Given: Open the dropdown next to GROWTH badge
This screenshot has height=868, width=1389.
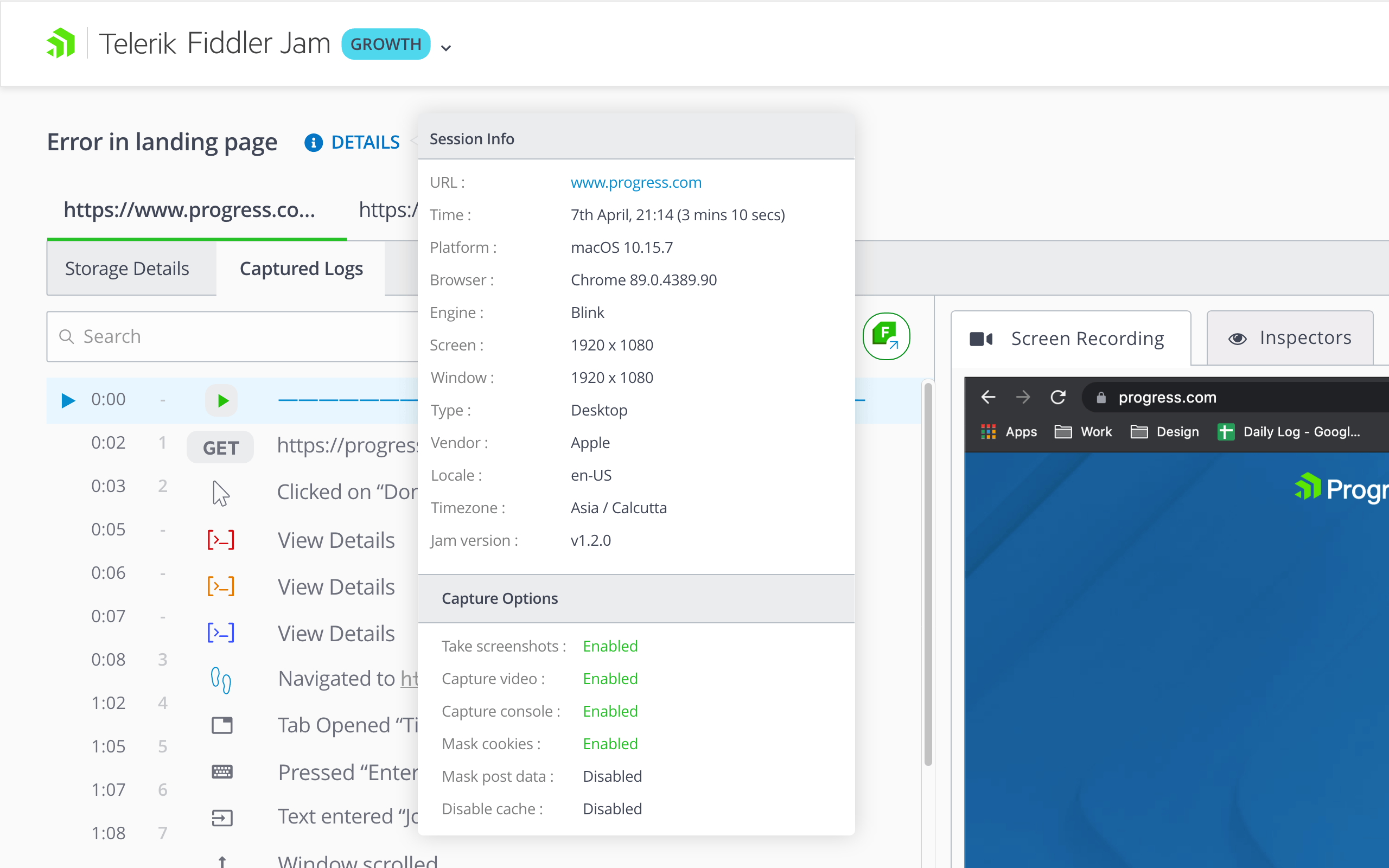Looking at the screenshot, I should tap(446, 48).
